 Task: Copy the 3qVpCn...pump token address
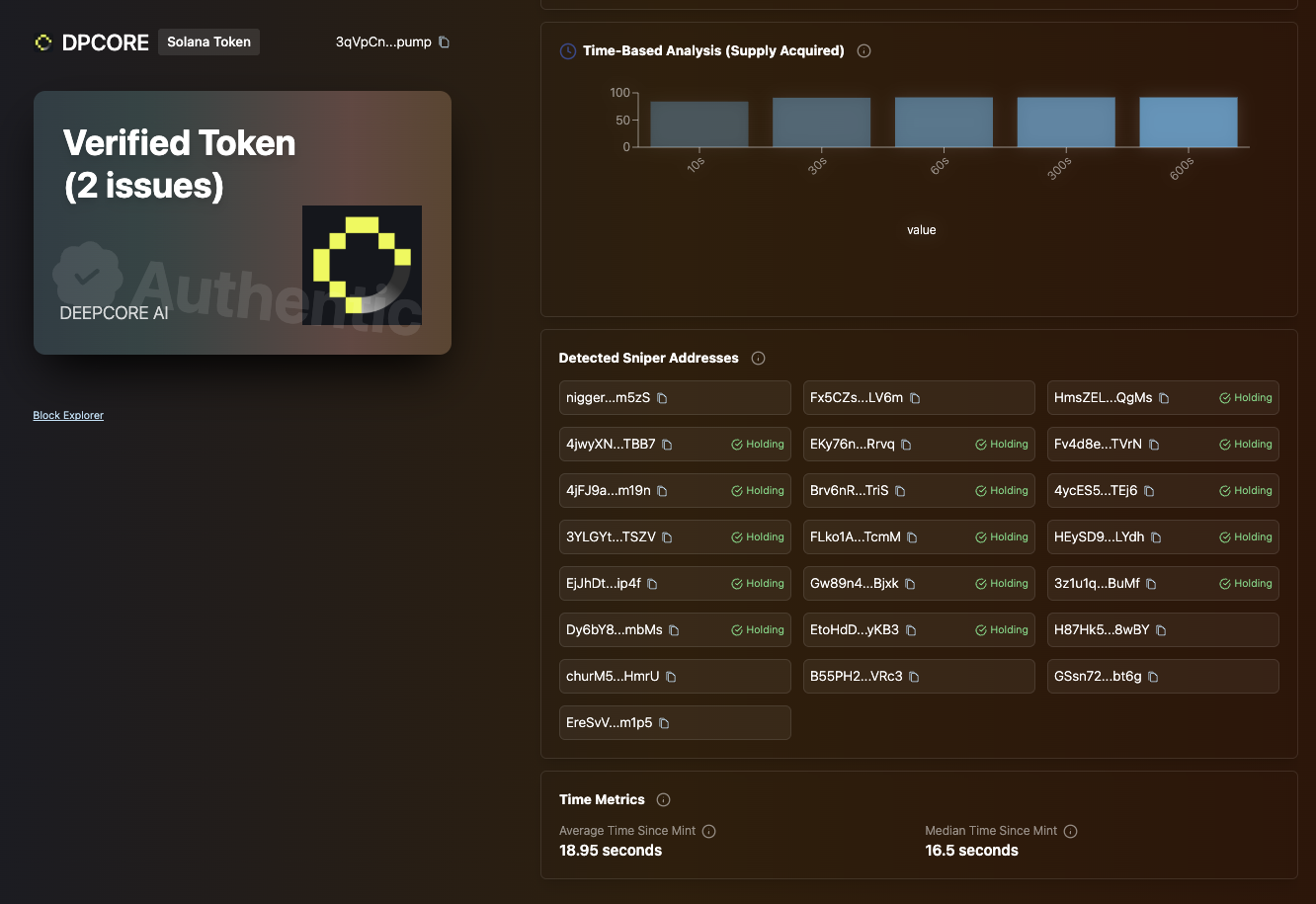point(444,42)
